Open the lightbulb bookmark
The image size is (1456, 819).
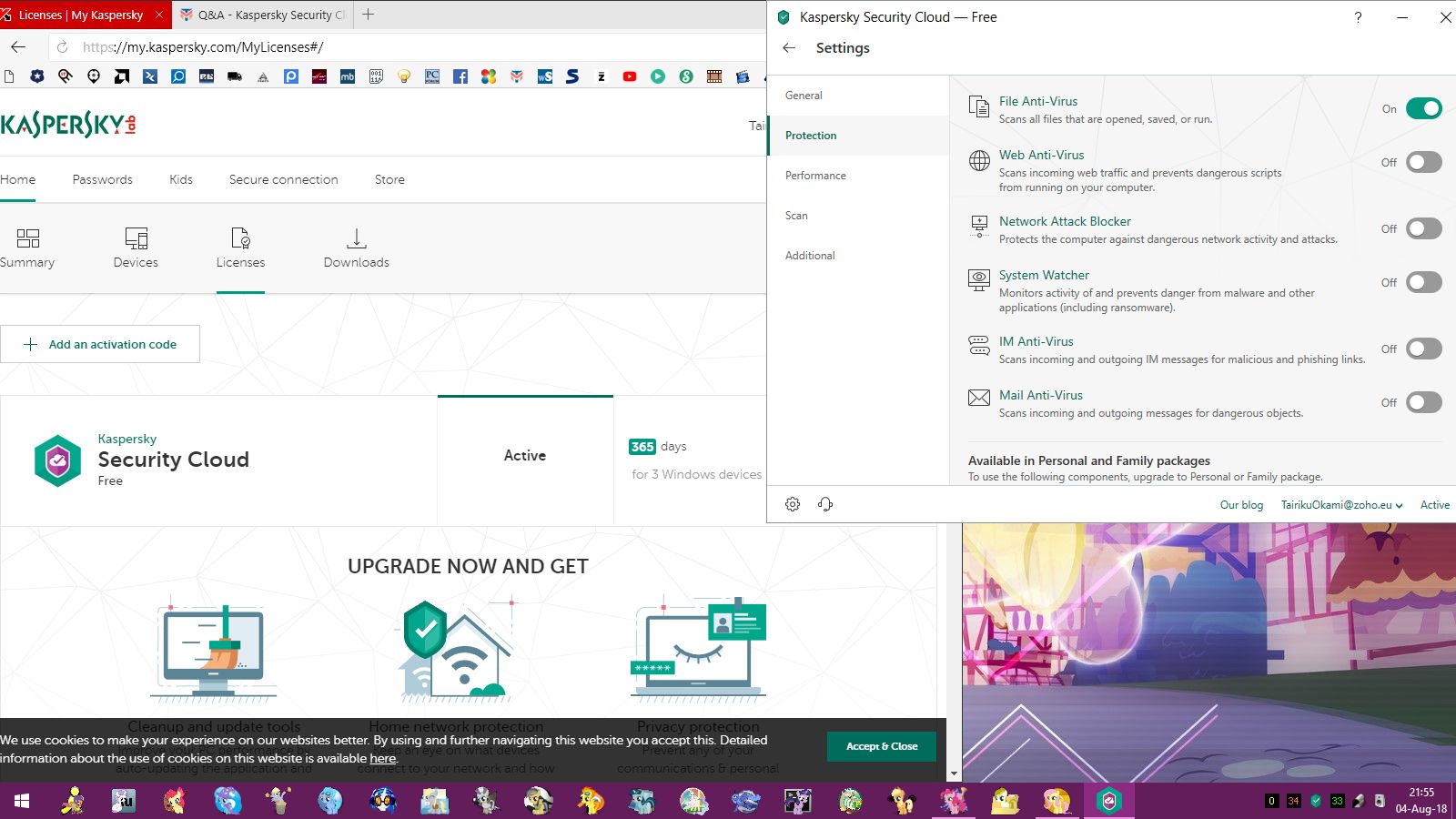[x=404, y=77]
